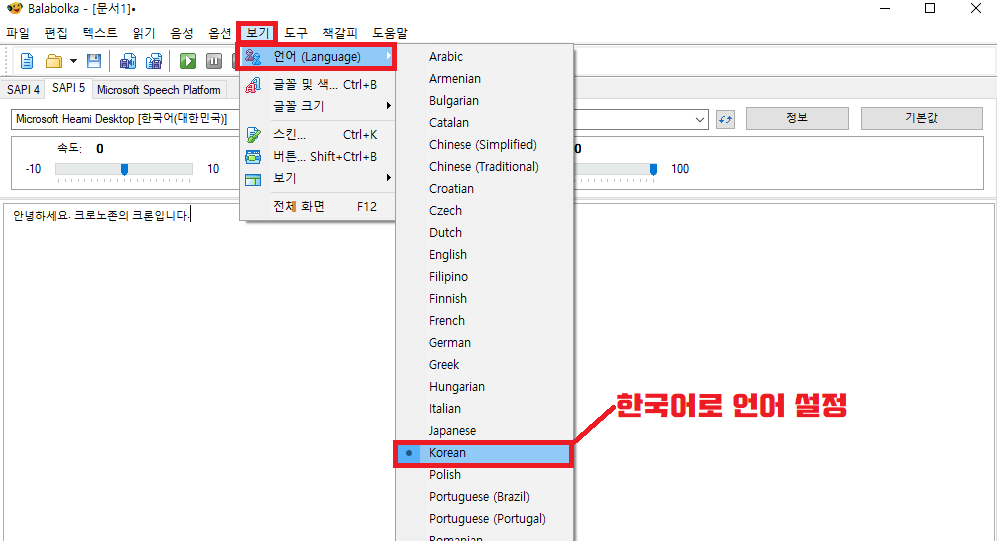The image size is (997, 541).
Task: Choose Filipino from language list
Action: (483, 277)
